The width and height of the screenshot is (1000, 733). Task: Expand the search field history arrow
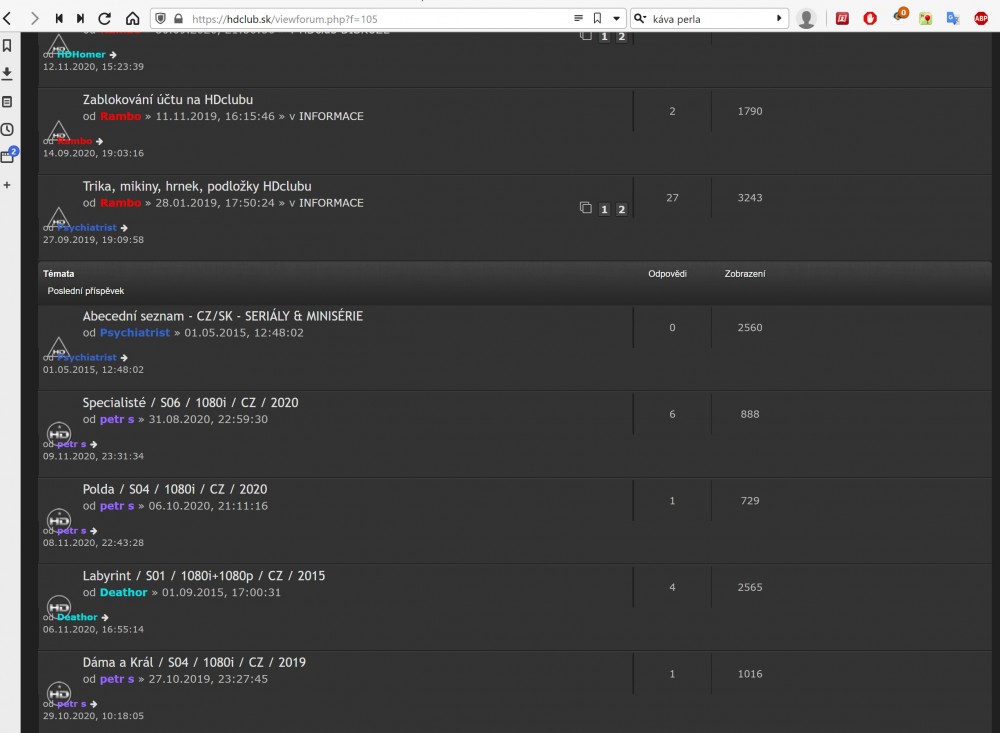click(779, 19)
